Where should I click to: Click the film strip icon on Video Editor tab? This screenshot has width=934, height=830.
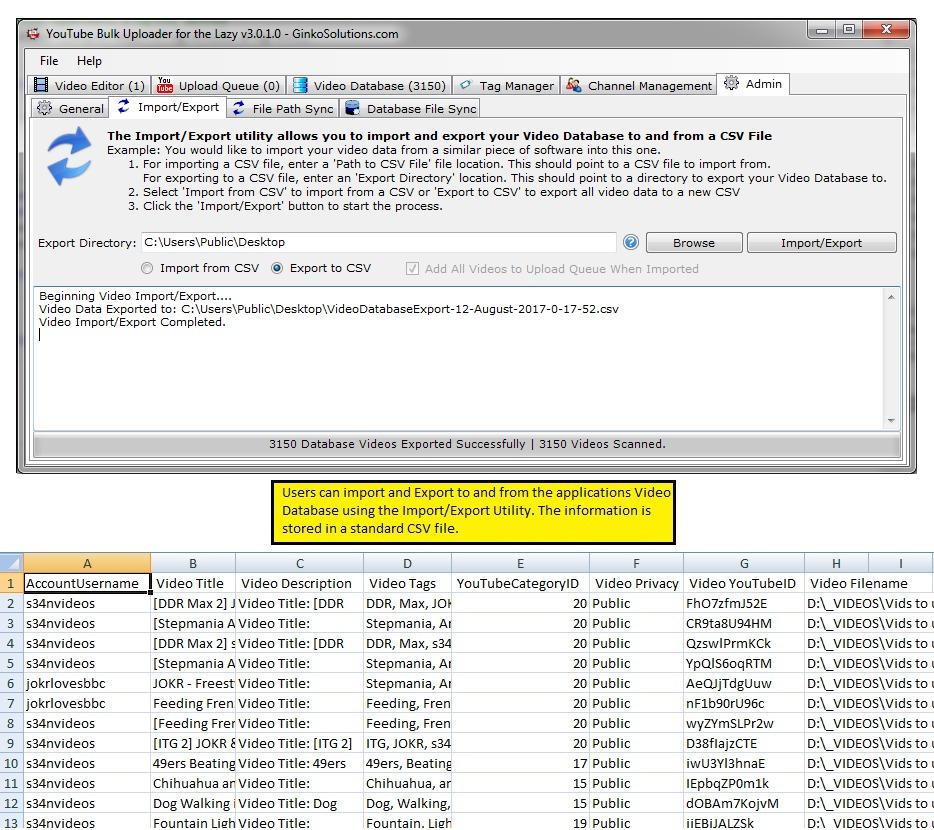click(x=41, y=85)
